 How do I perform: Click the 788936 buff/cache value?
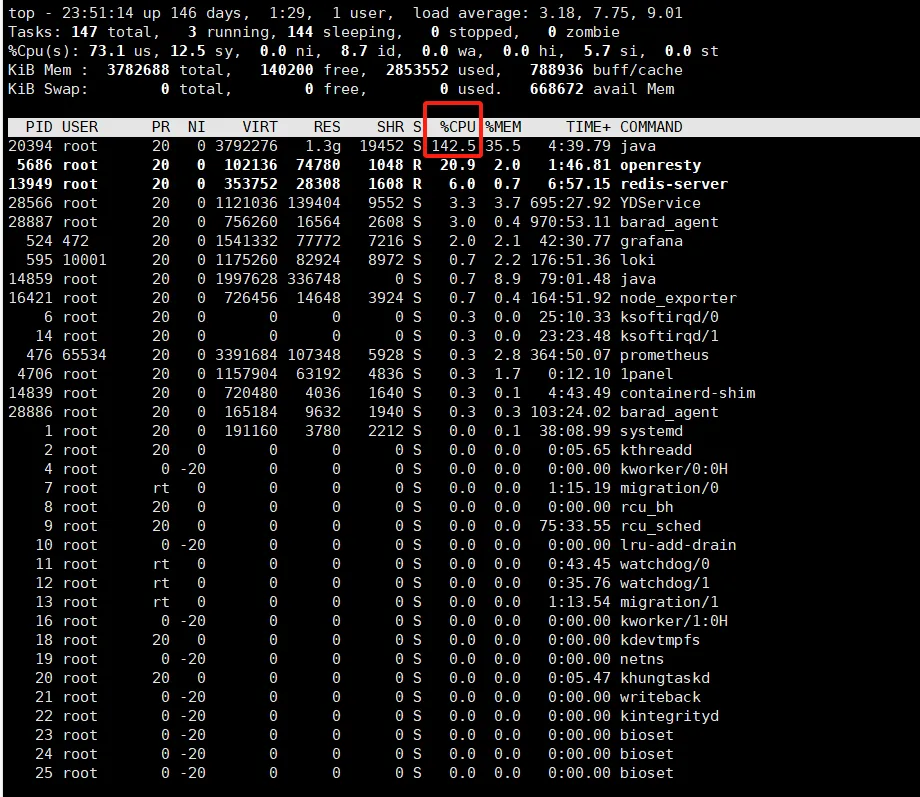[557, 70]
